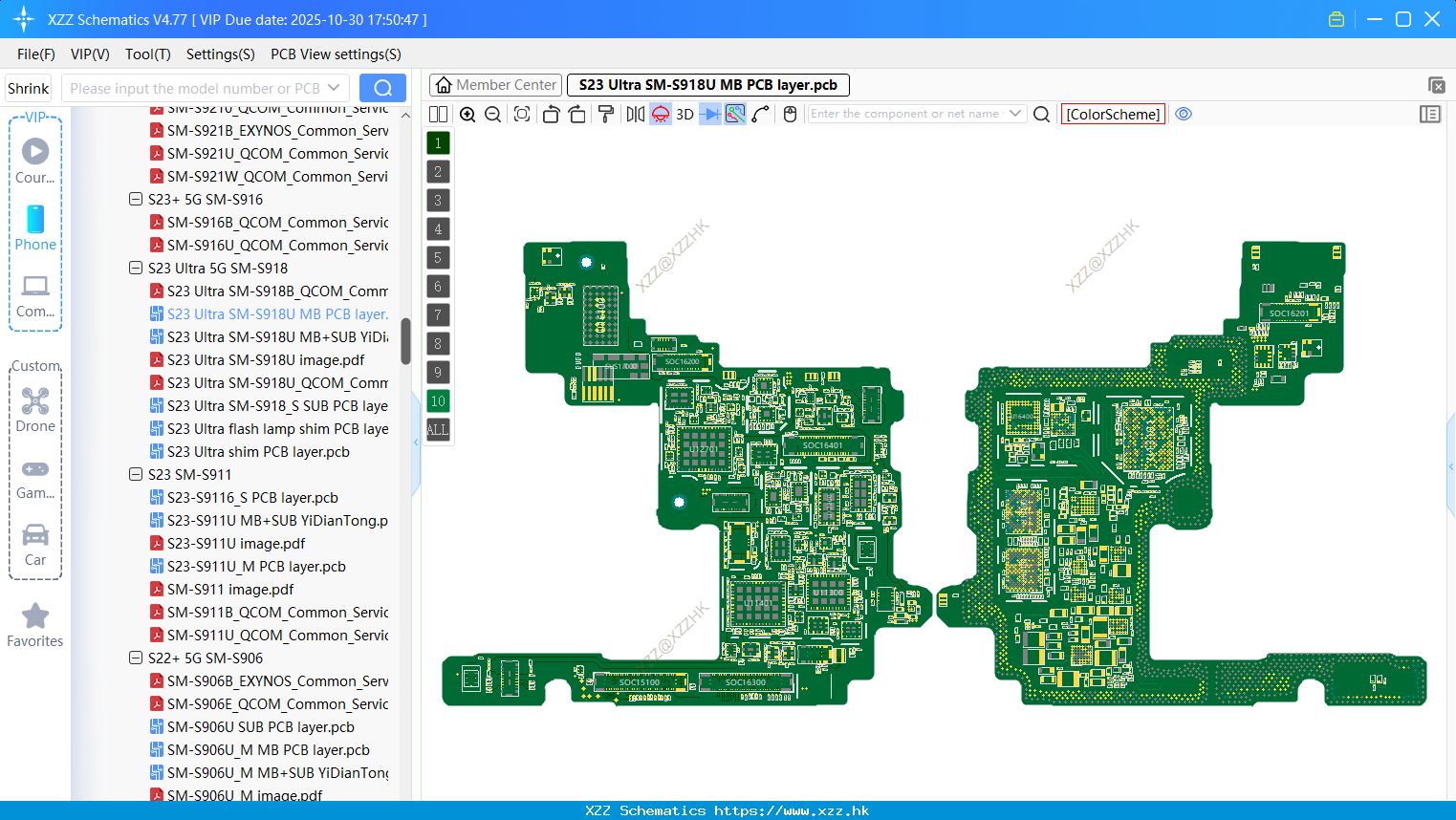Click the Shrink button
Viewport: 1456px width, 820px height.
pos(28,88)
